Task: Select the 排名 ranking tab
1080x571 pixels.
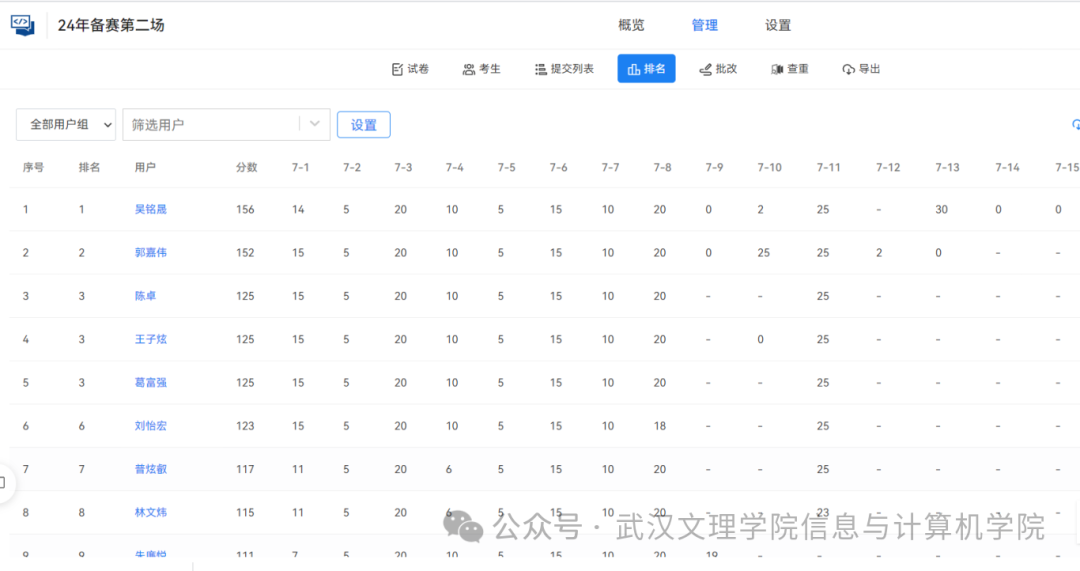Action: click(646, 69)
